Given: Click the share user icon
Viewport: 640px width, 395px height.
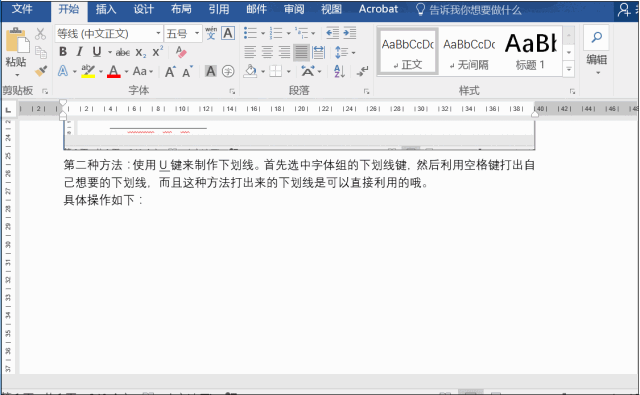Looking at the screenshot, I should [x=624, y=9].
